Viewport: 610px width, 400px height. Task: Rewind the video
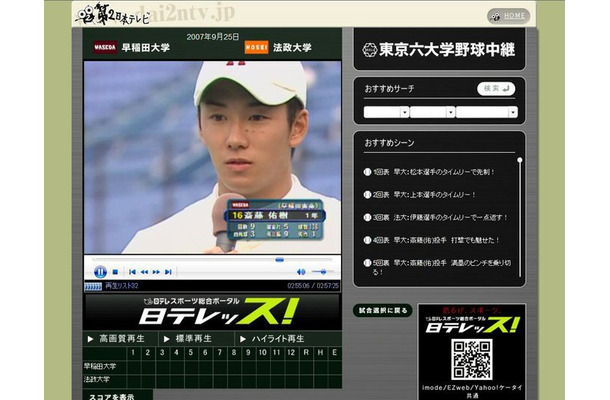click(144, 272)
